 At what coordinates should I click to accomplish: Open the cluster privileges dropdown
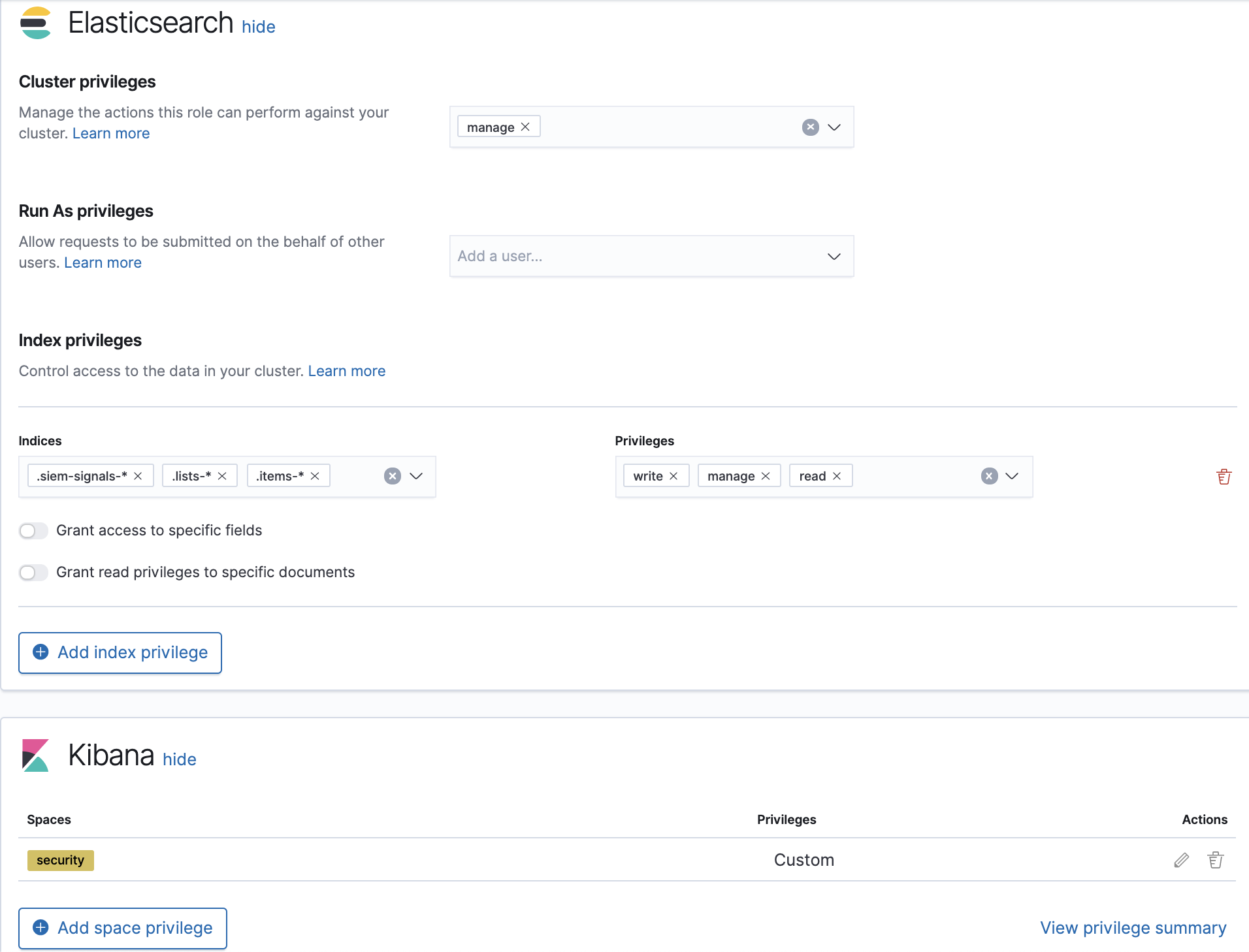click(834, 127)
